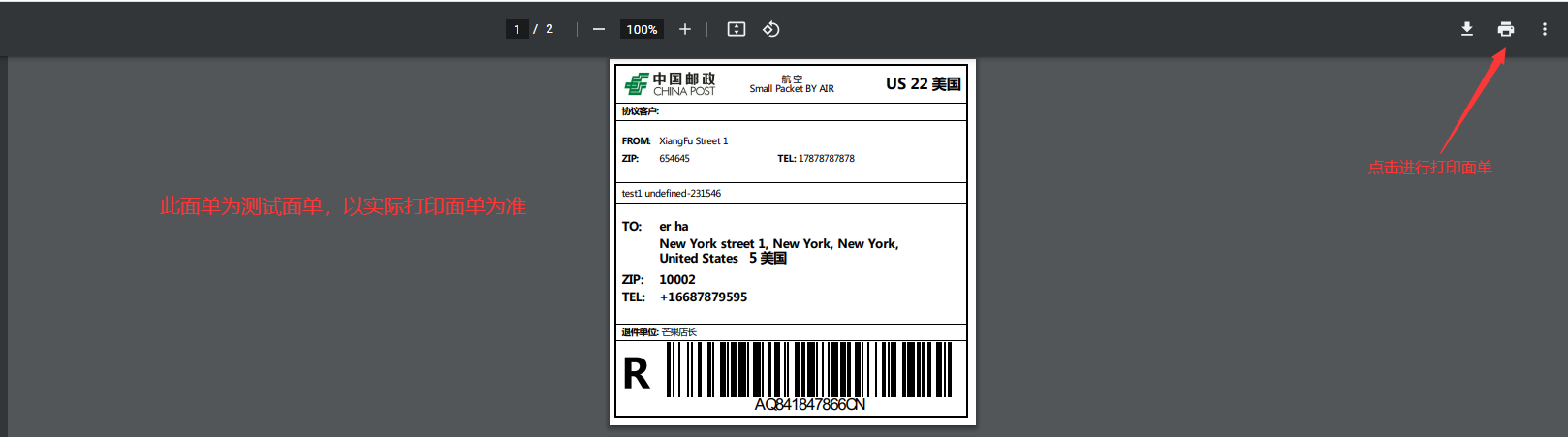Click the US 22 destination code

(923, 84)
